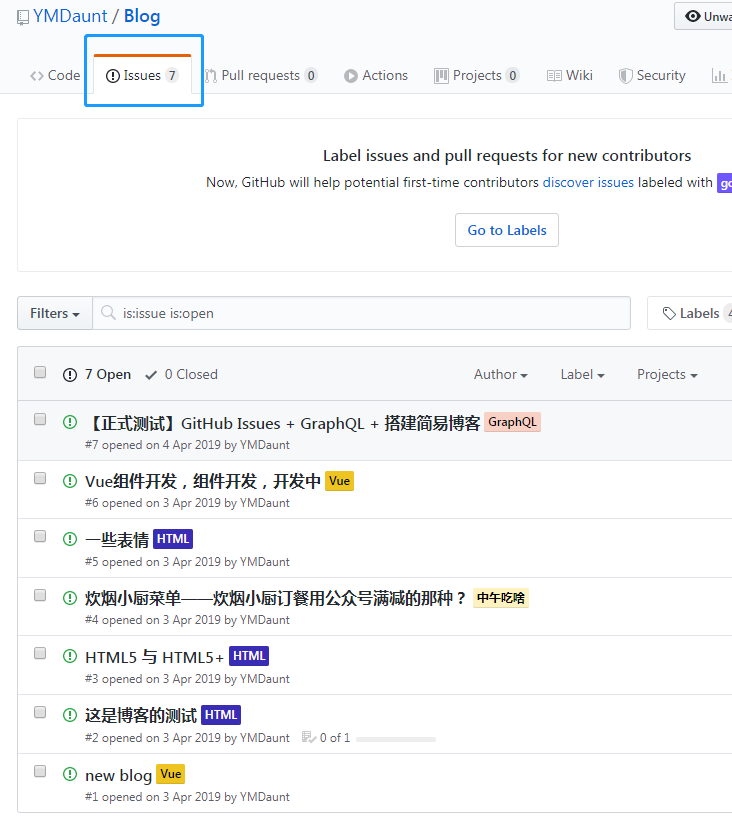The height and width of the screenshot is (832, 732).
Task: Click the YMDaunt author link on issue #4
Action: tap(265, 620)
